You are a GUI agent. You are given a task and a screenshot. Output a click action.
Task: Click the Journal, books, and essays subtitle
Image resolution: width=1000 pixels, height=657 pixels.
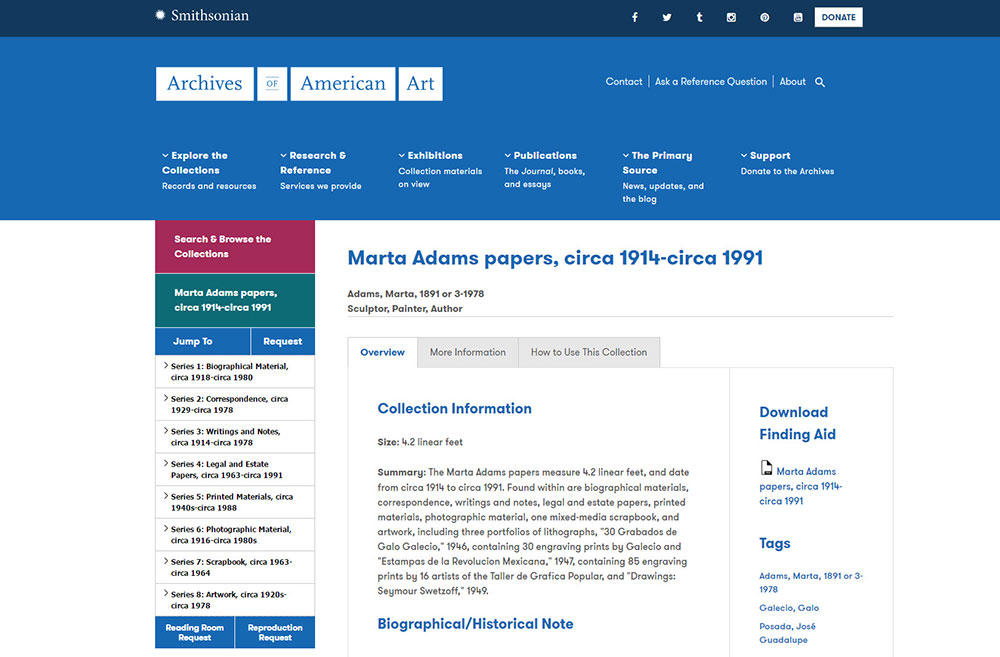(x=544, y=178)
